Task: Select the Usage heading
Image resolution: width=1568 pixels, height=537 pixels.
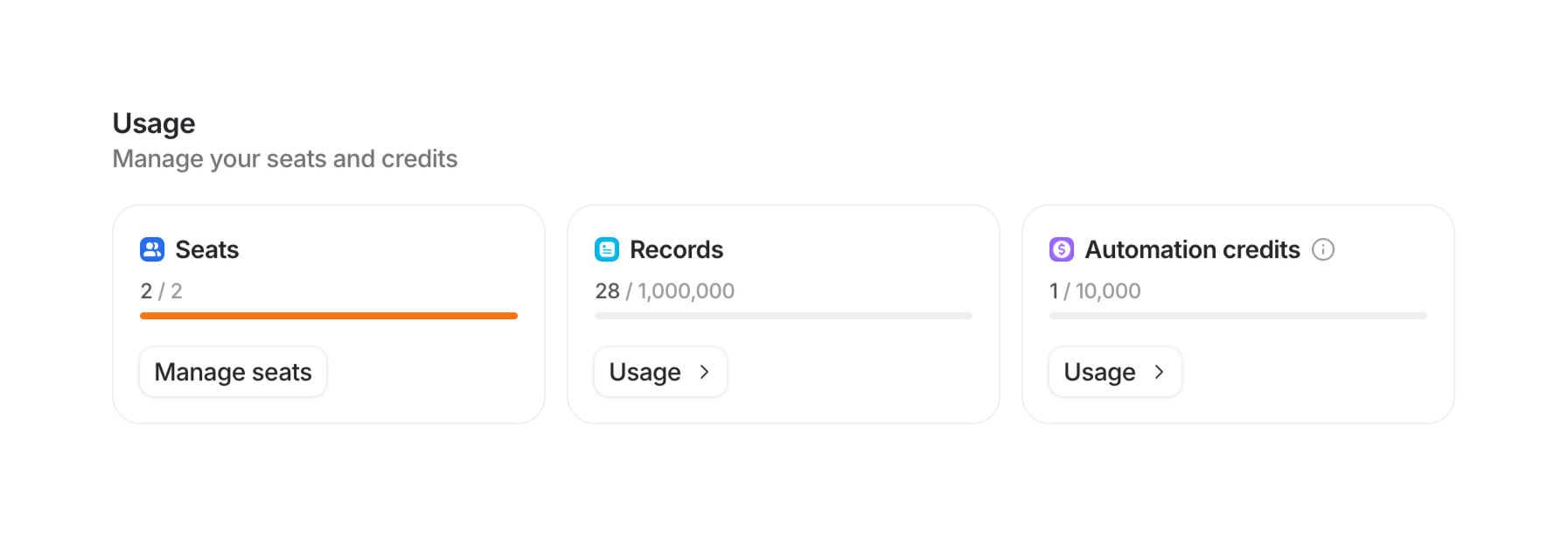Action: tap(153, 123)
